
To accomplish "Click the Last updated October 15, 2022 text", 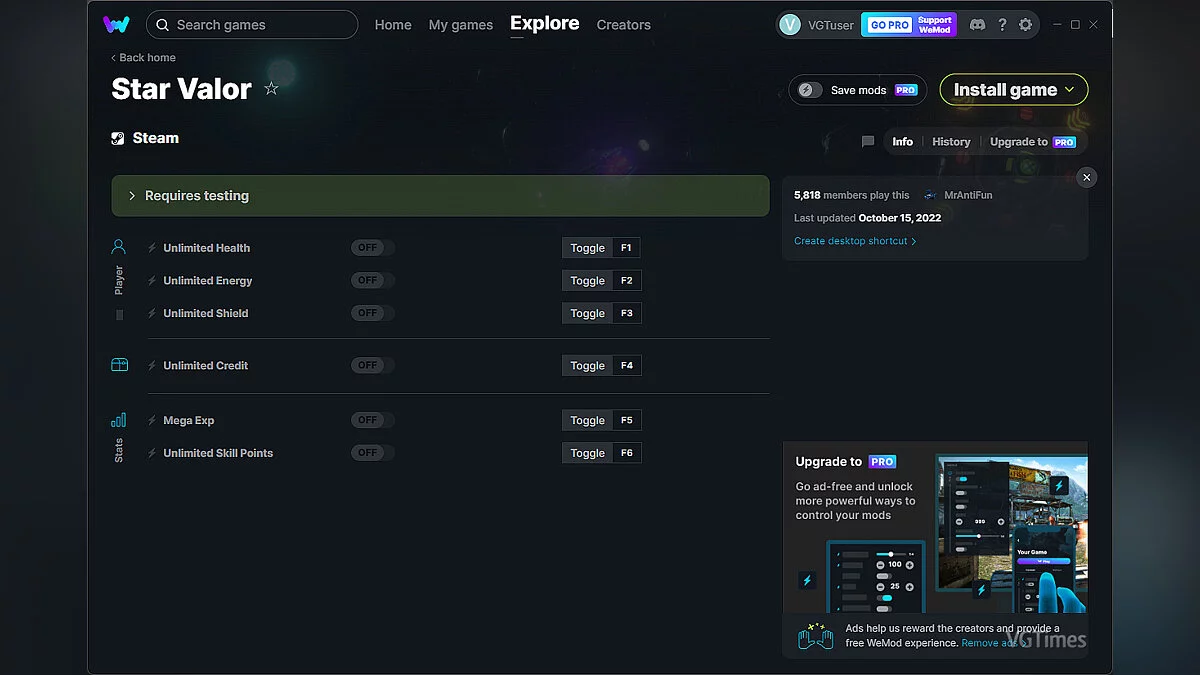I will [867, 218].
